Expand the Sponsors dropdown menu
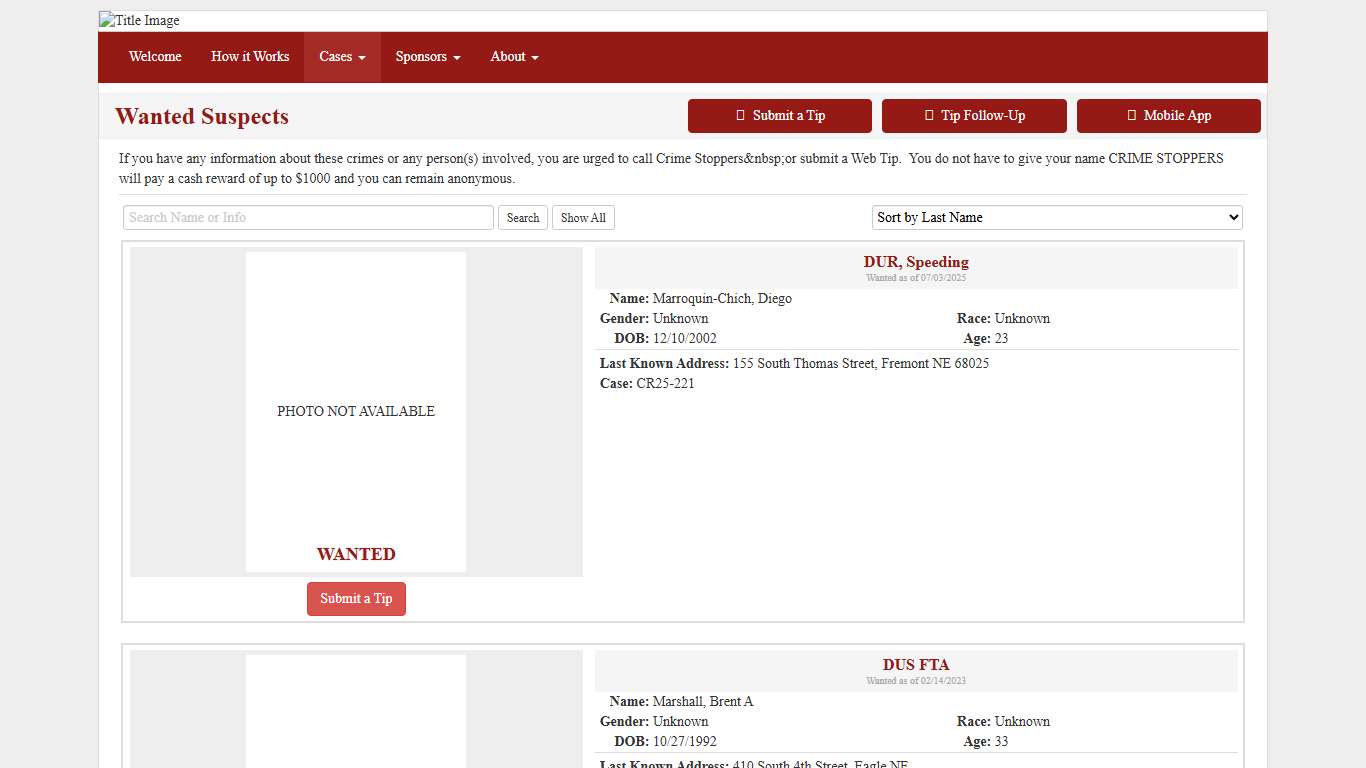This screenshot has width=1366, height=768. pos(428,57)
